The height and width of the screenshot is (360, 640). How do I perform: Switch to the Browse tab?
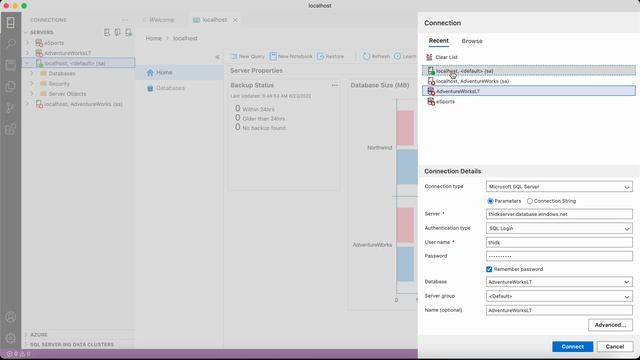tap(472, 41)
